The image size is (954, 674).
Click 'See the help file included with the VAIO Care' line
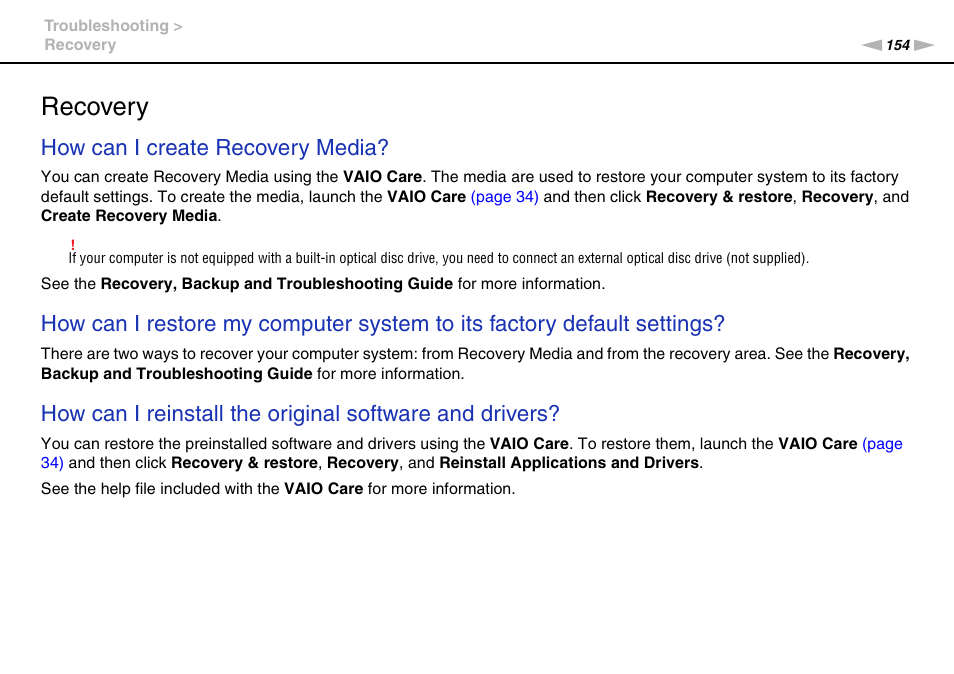pos(278,489)
